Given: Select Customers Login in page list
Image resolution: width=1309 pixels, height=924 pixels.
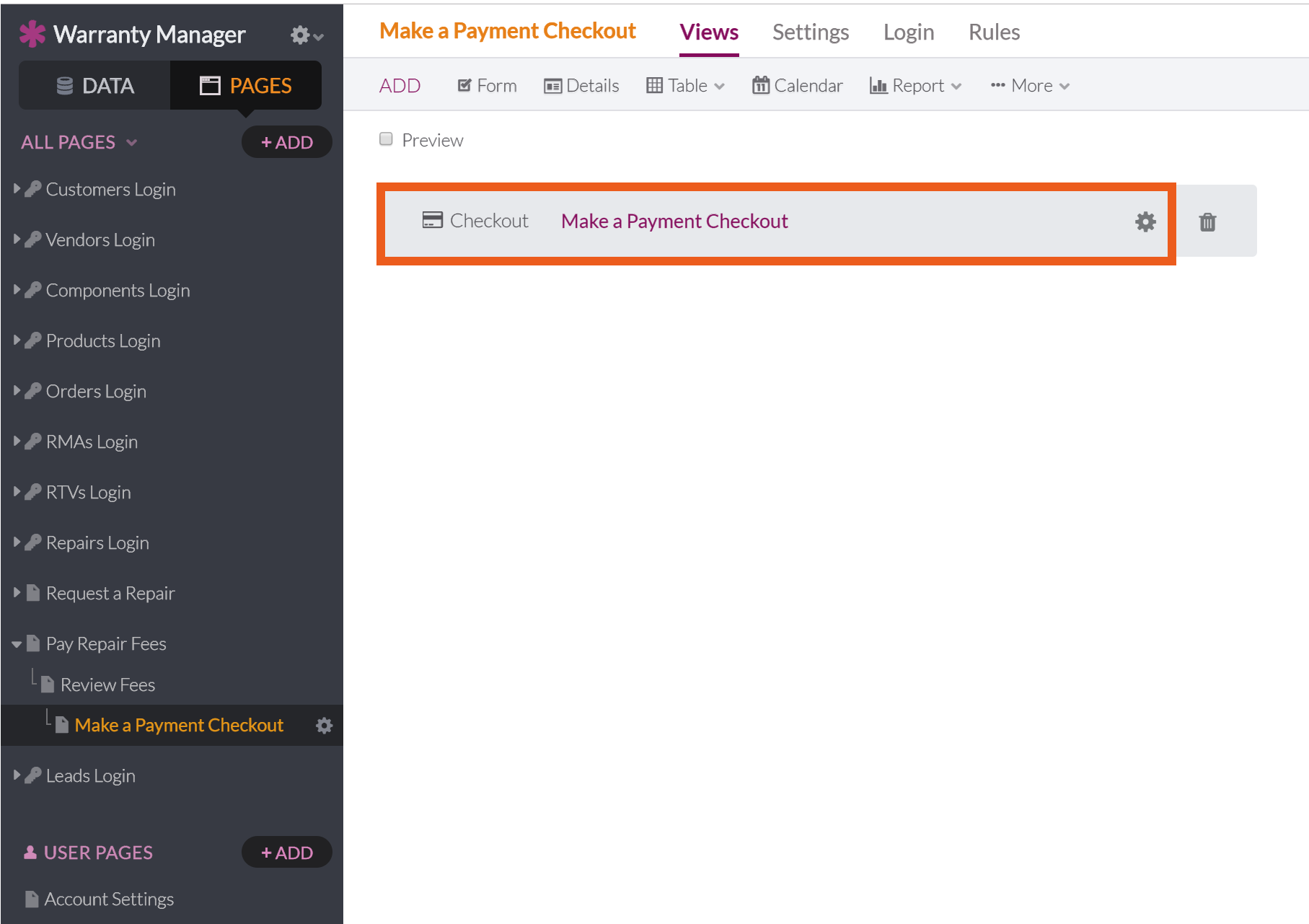Looking at the screenshot, I should coord(110,189).
